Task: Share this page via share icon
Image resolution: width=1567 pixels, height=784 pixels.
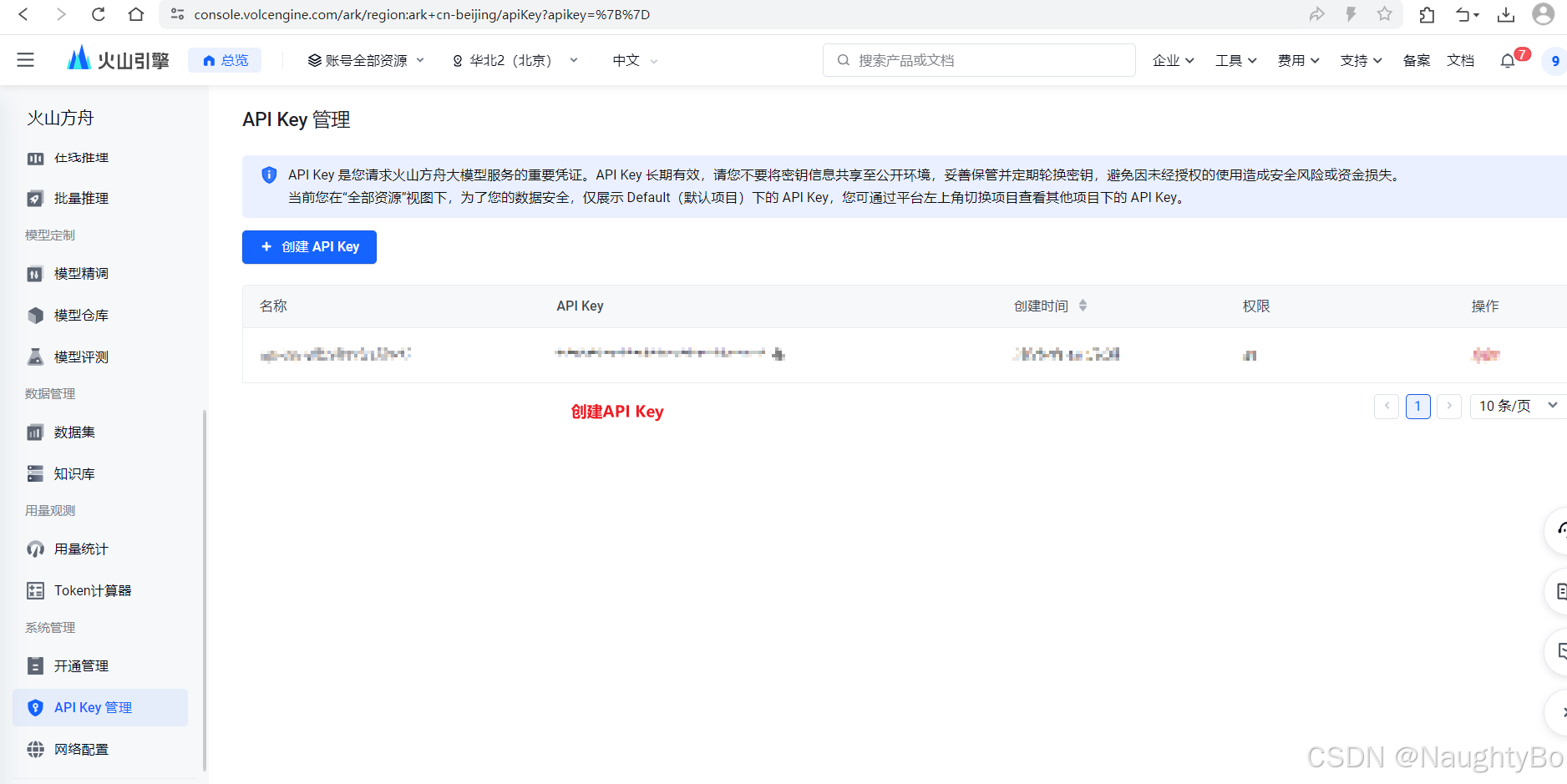Action: [1316, 14]
